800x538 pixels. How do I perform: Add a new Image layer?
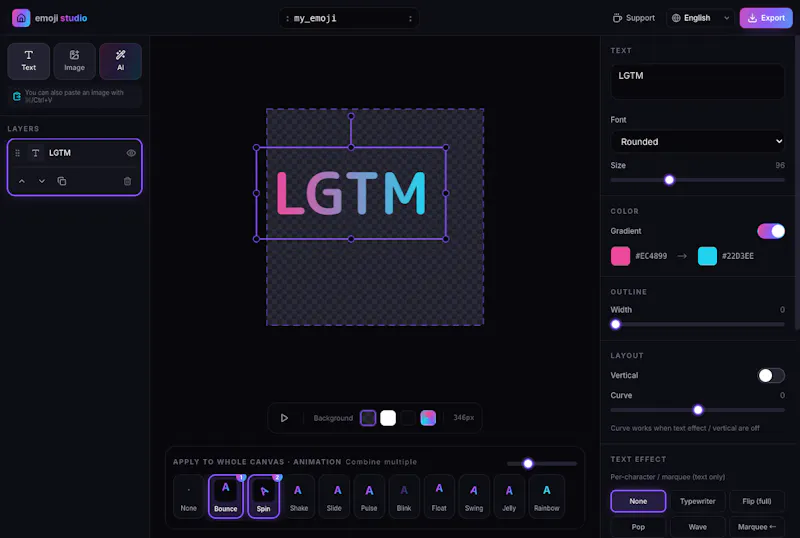pyautogui.click(x=74, y=61)
